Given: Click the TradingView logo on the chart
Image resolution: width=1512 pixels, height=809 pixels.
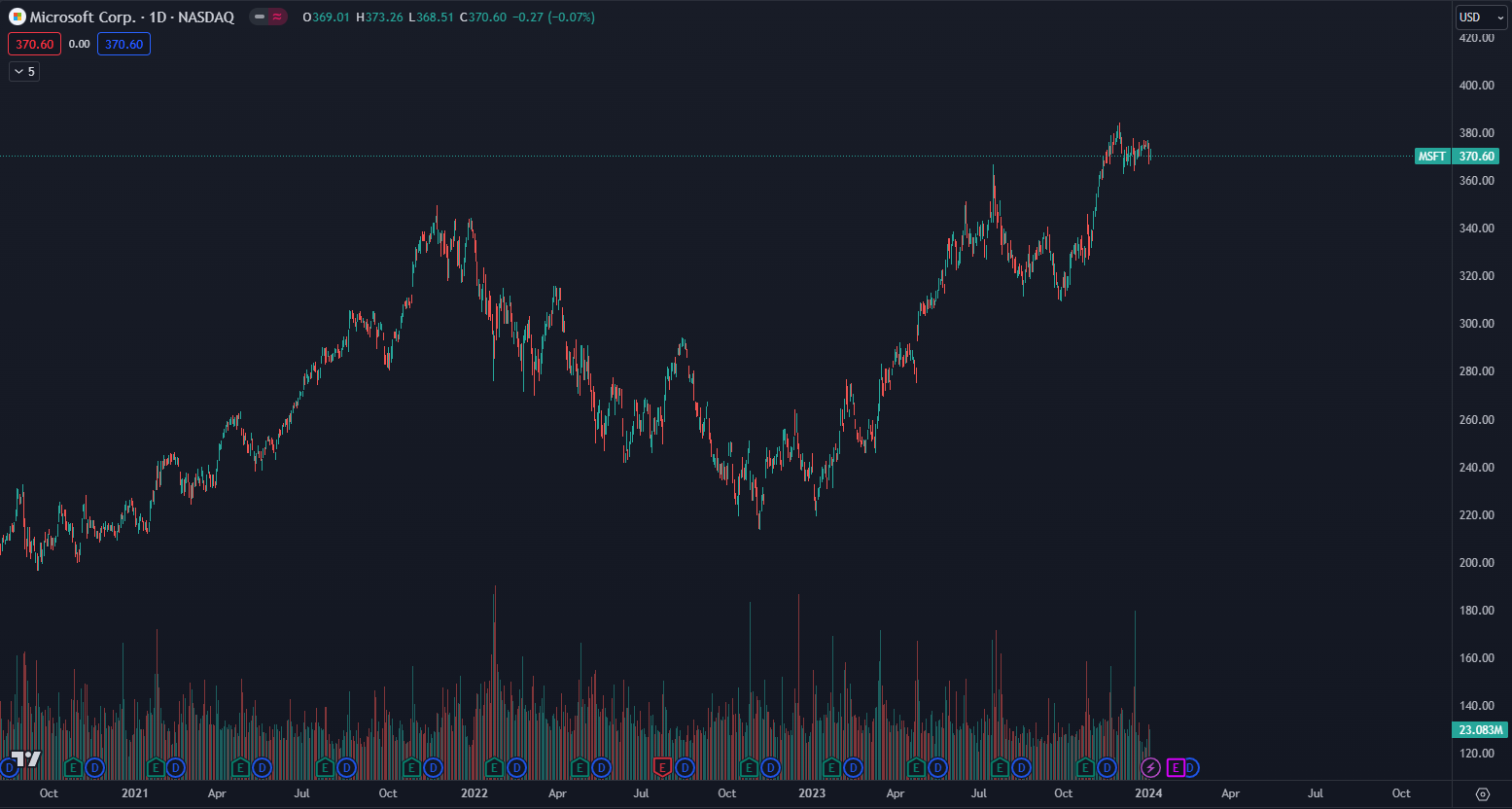Looking at the screenshot, I should click(x=27, y=758).
